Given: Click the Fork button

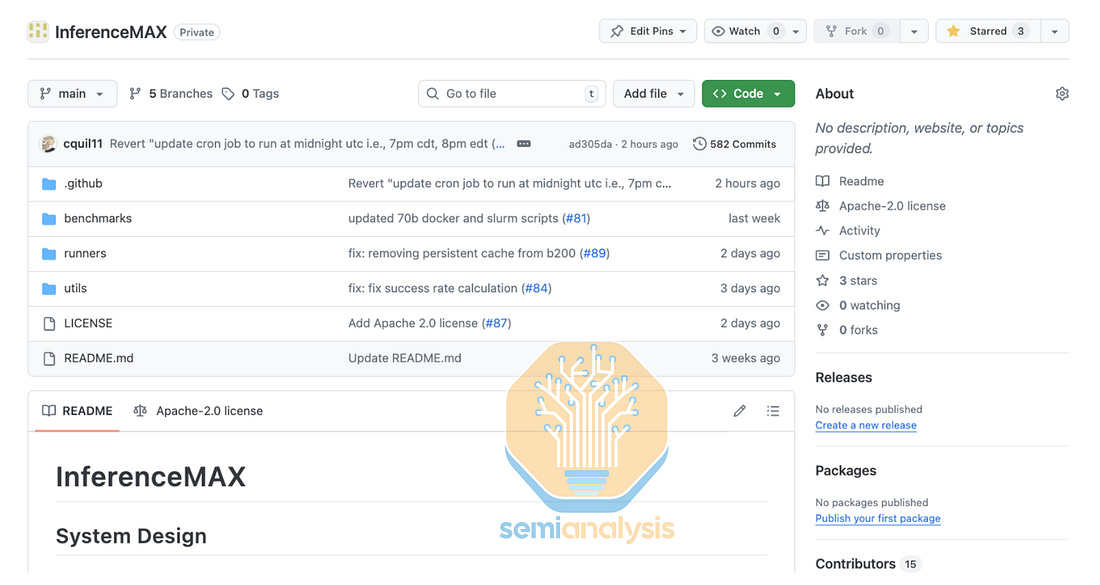Looking at the screenshot, I should tap(856, 31).
